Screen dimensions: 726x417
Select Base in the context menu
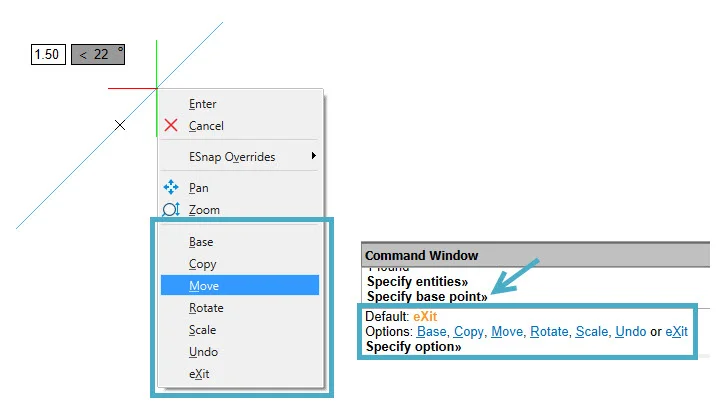pyautogui.click(x=201, y=242)
